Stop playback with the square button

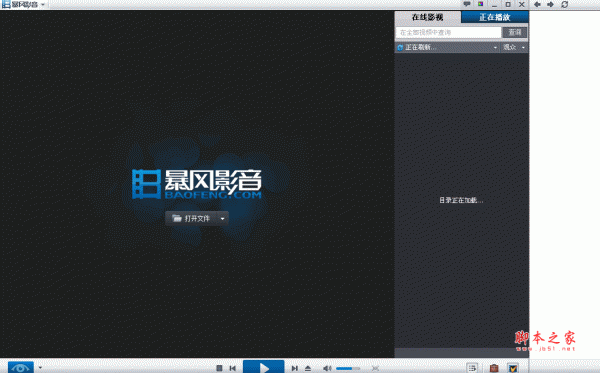coord(219,368)
